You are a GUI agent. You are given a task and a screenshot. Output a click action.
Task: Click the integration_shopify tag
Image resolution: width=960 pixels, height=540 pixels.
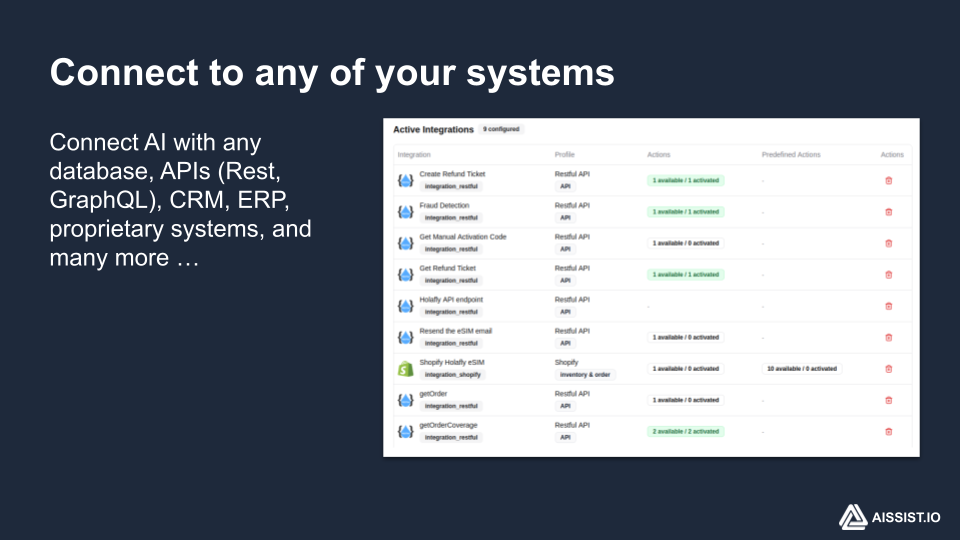click(x=452, y=375)
